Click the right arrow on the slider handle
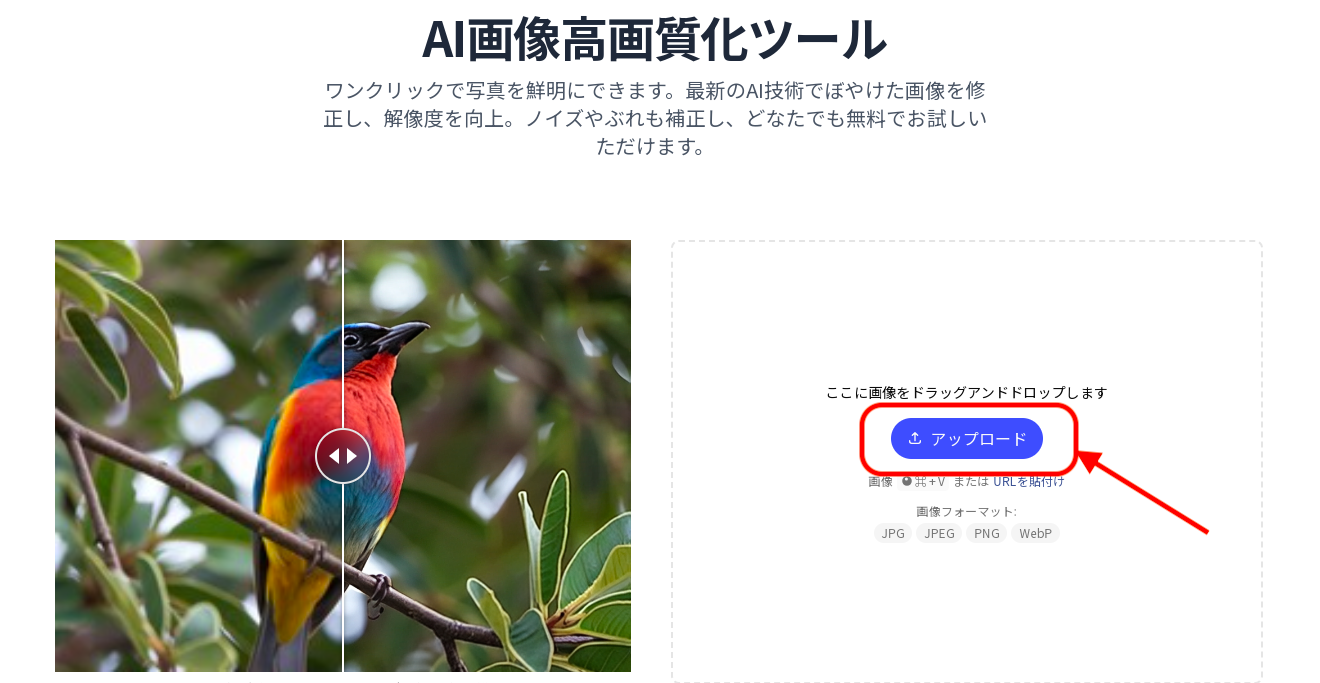 [352, 456]
